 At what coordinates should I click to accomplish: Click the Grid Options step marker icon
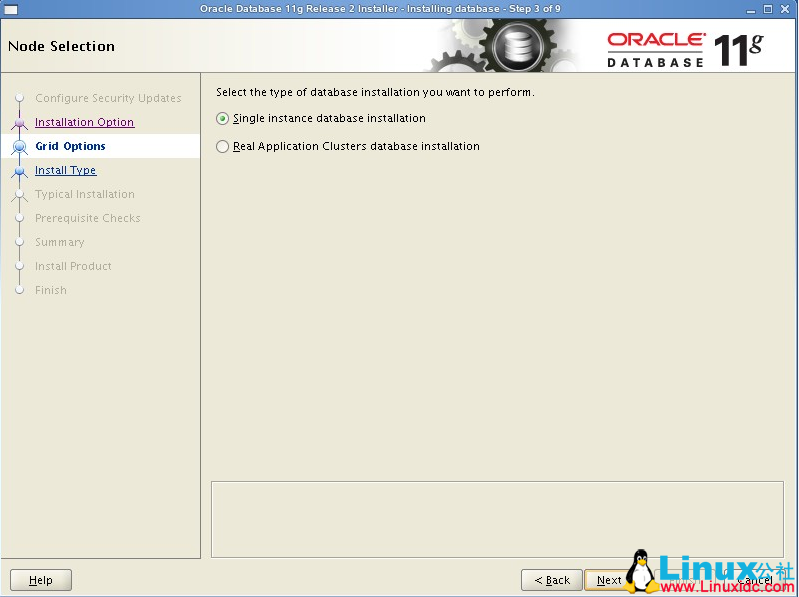pyautogui.click(x=19, y=146)
